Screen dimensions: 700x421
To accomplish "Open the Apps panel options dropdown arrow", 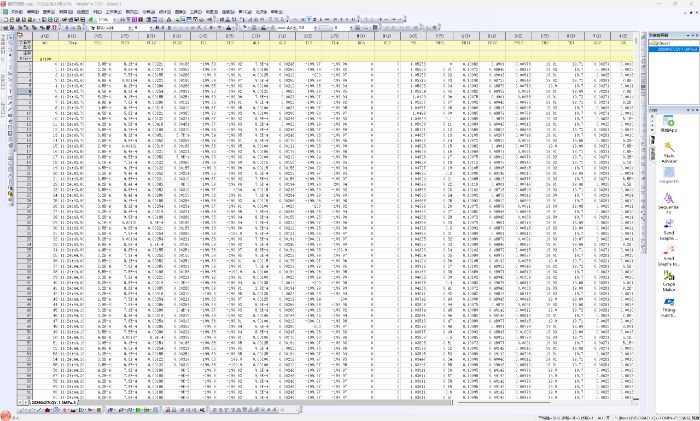I will pos(689,110).
